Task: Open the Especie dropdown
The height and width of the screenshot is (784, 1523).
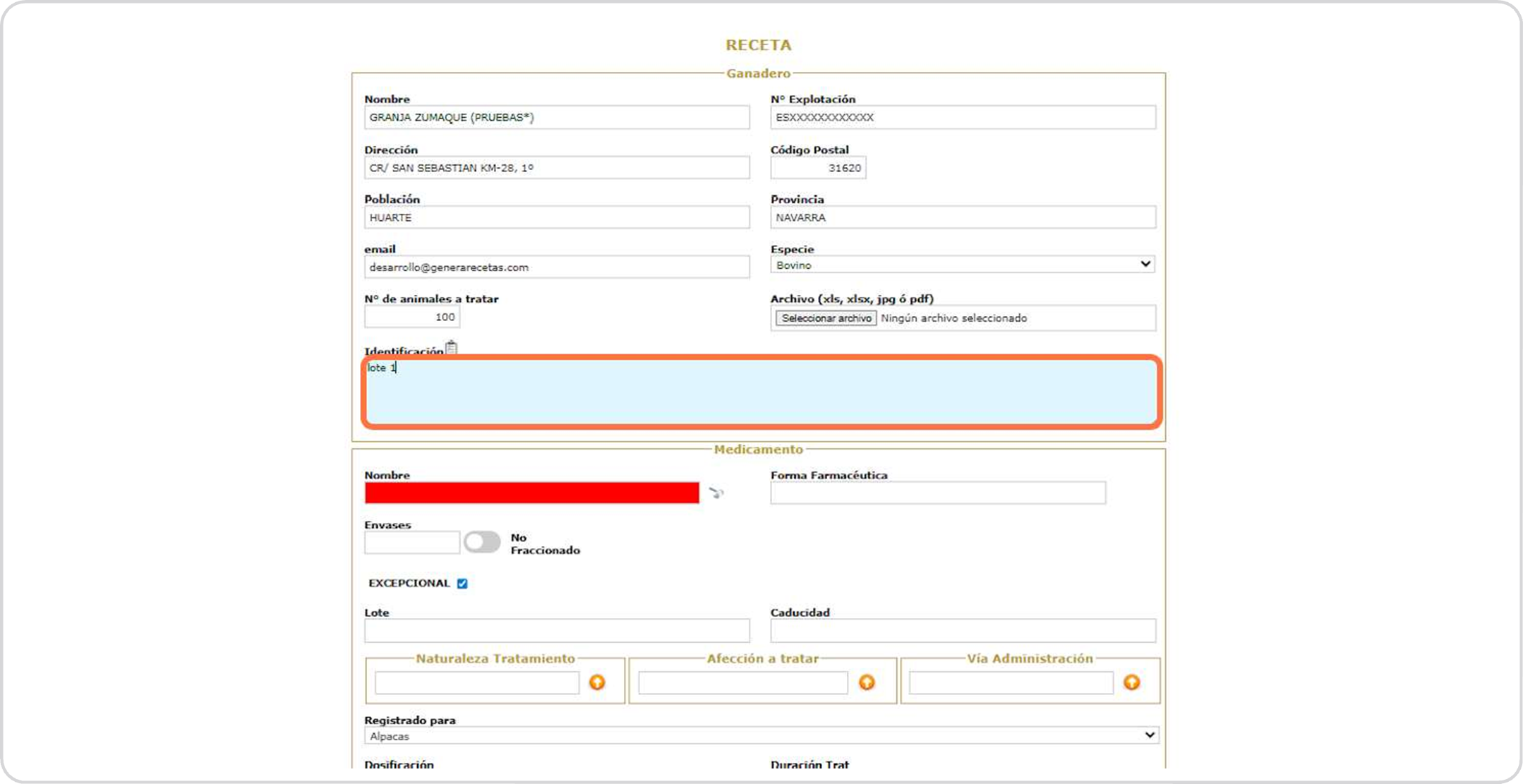Action: (x=962, y=265)
